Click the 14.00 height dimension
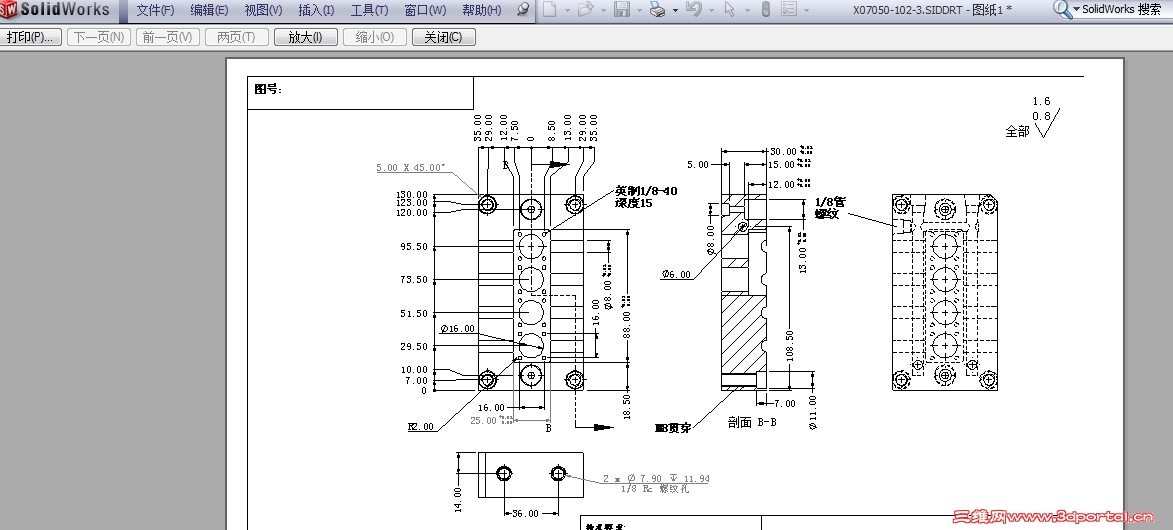 (458, 498)
